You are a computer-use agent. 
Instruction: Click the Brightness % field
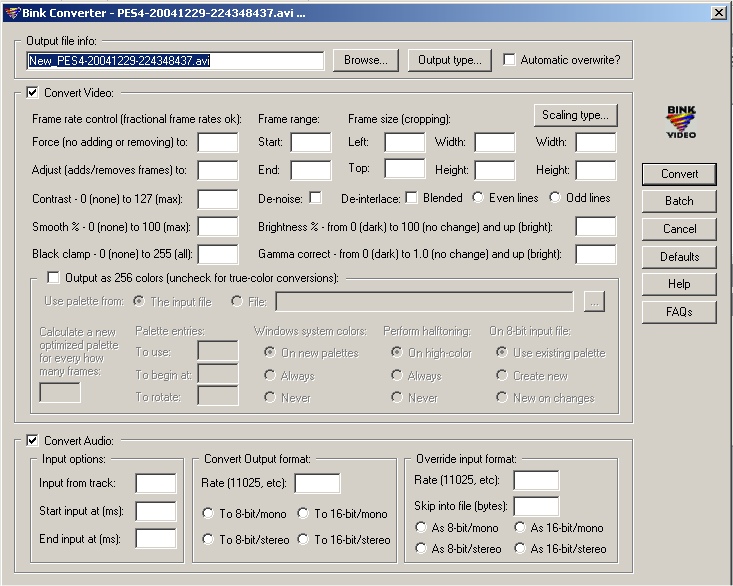pyautogui.click(x=596, y=227)
